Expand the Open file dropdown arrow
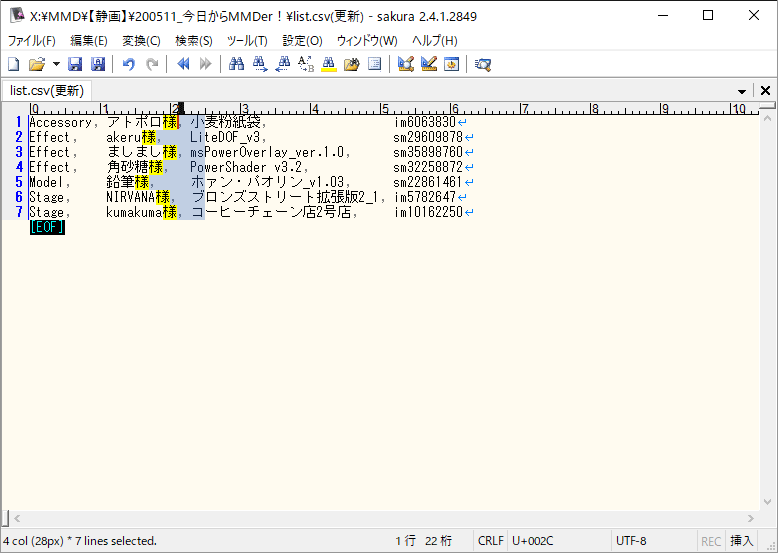 [56, 64]
